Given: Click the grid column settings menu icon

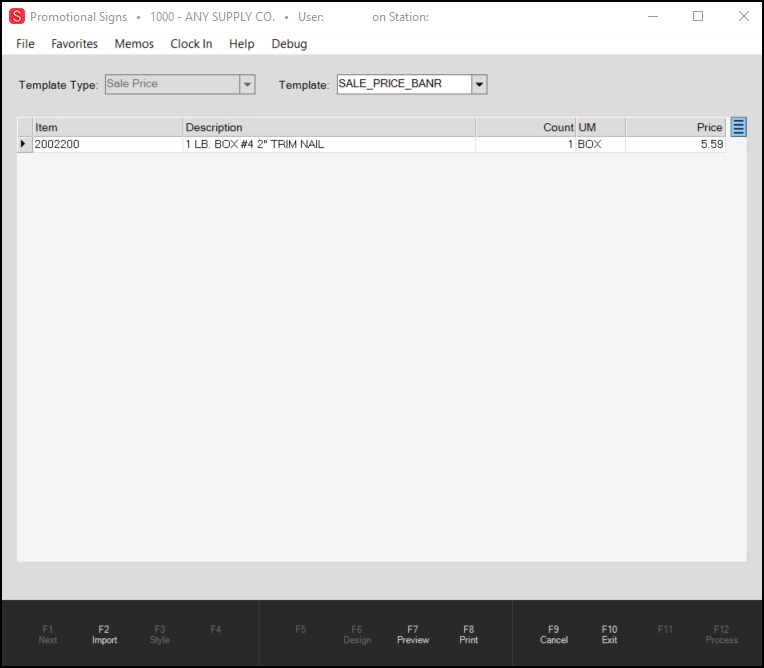Looking at the screenshot, I should tap(738, 127).
